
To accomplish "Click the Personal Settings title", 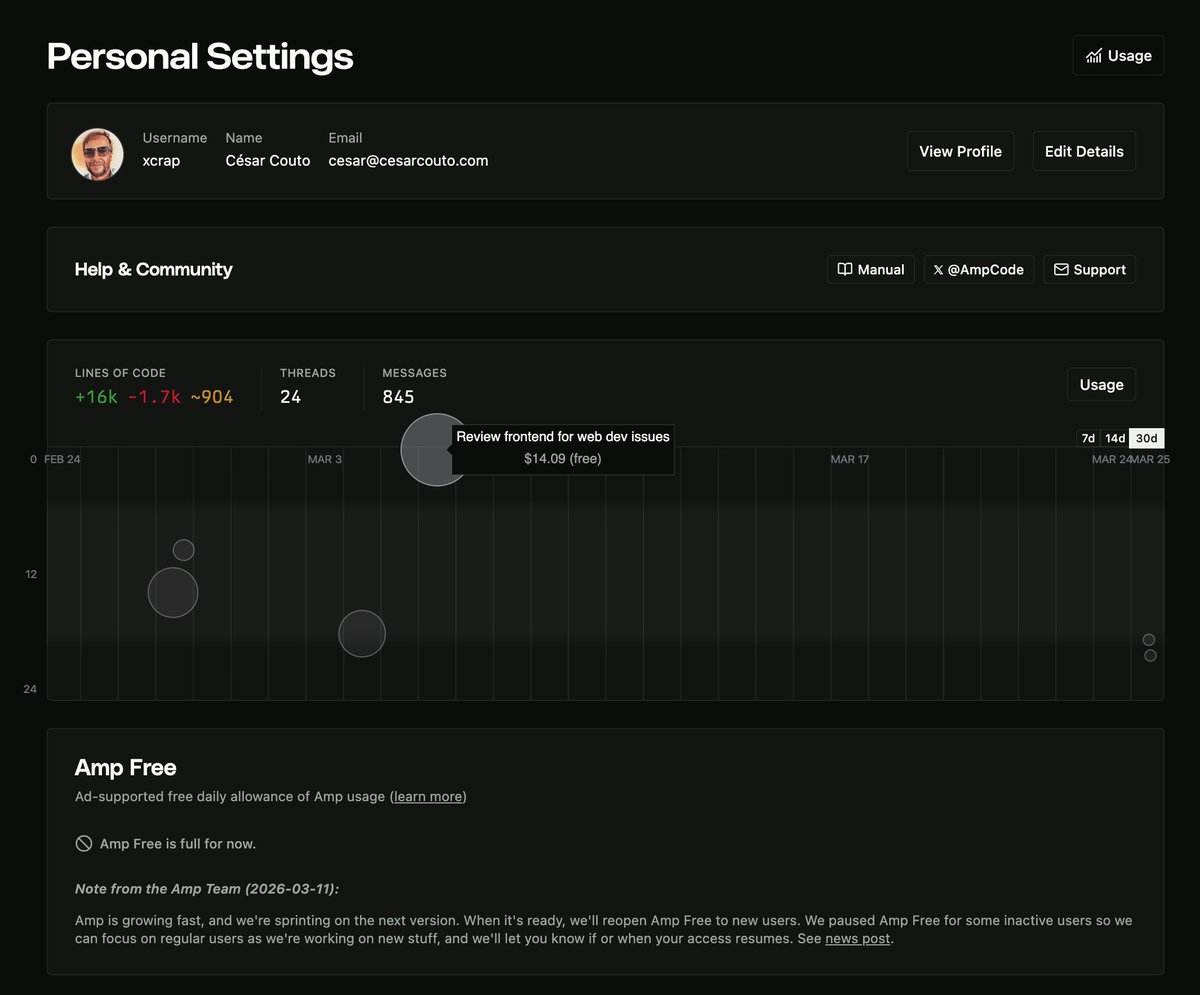I will point(200,56).
